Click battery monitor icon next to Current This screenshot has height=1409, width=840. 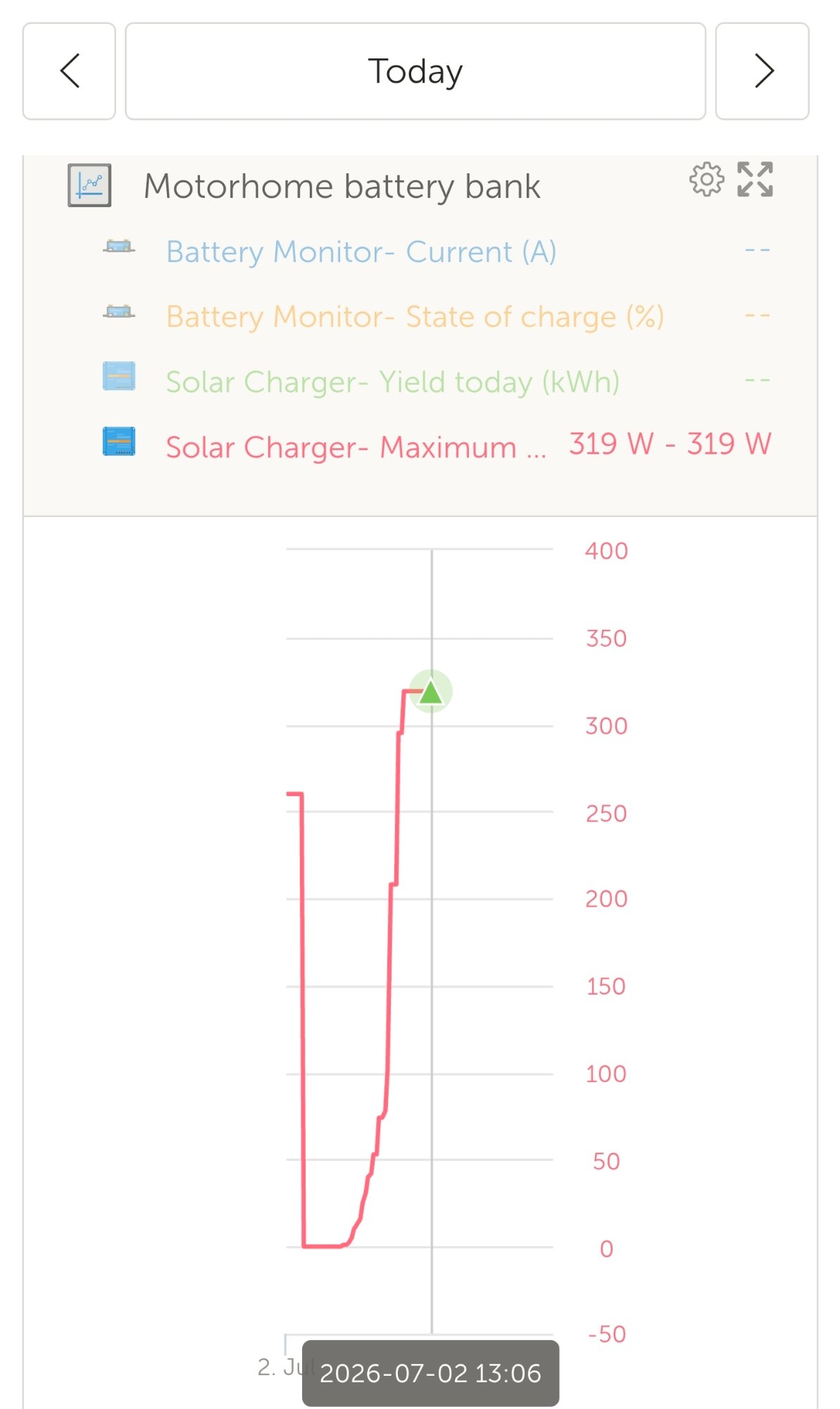click(x=119, y=247)
